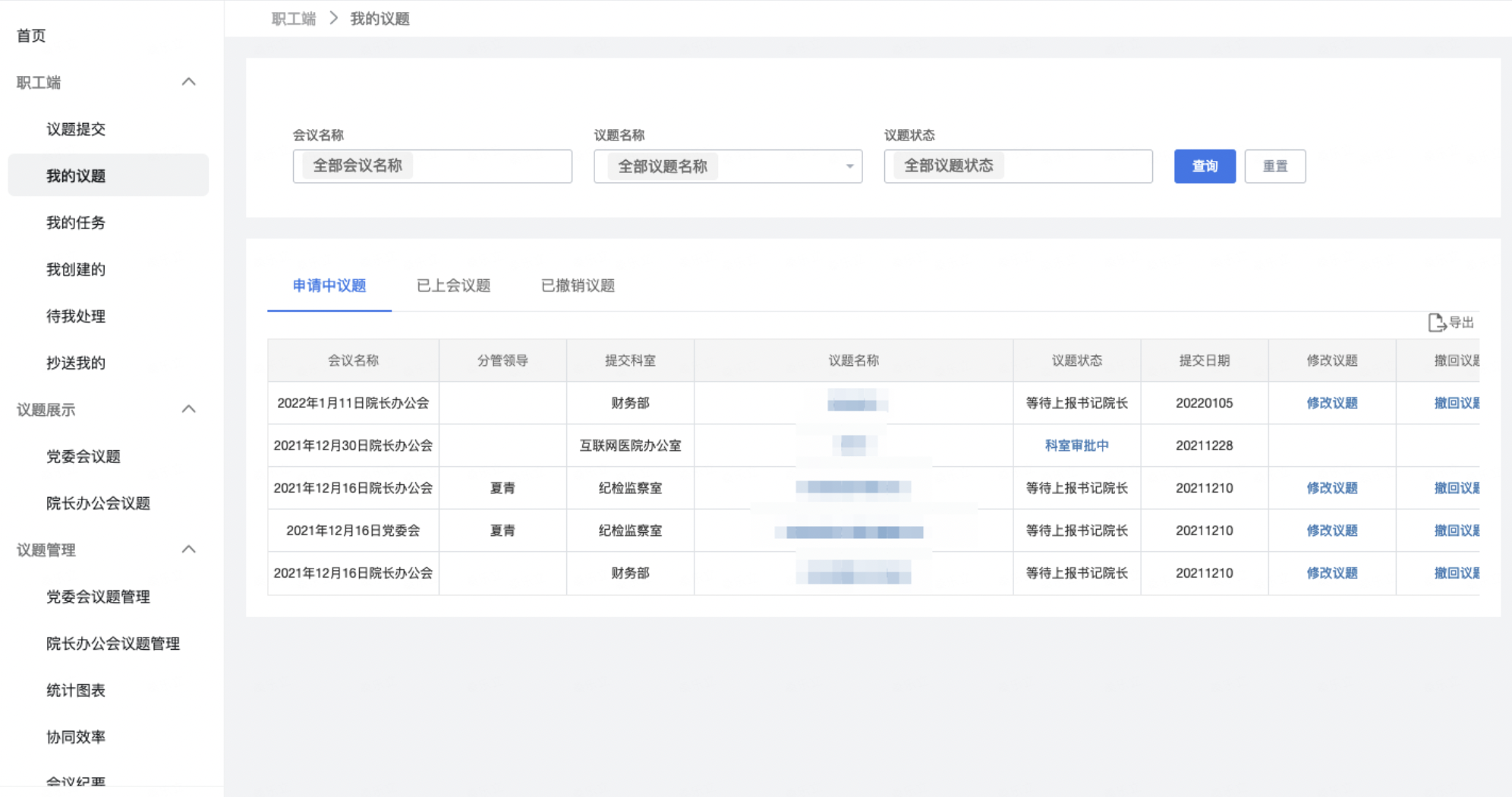Click the 全部议题状态 tag in filter
This screenshot has height=797, width=1512.
coord(949,165)
